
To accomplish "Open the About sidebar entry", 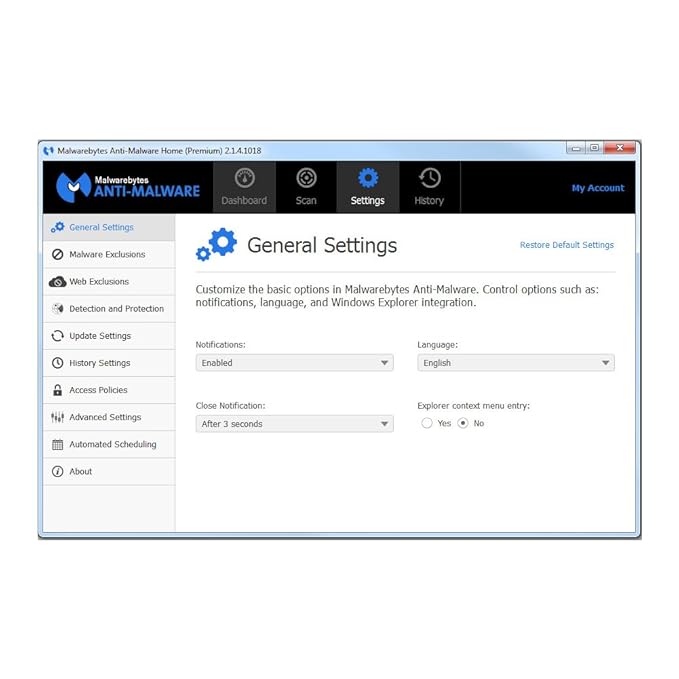I will [109, 472].
